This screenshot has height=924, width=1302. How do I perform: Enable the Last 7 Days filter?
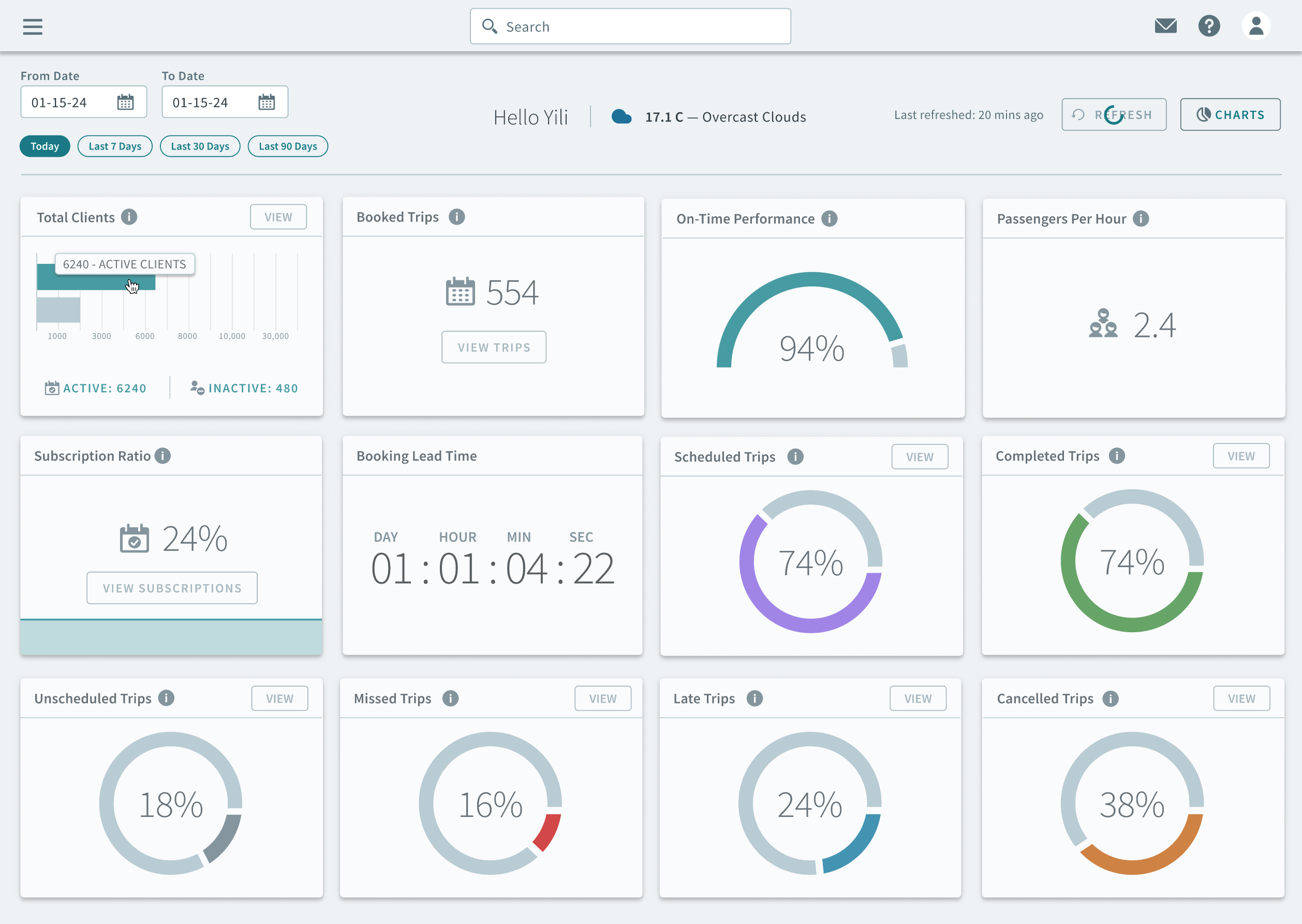coord(114,146)
